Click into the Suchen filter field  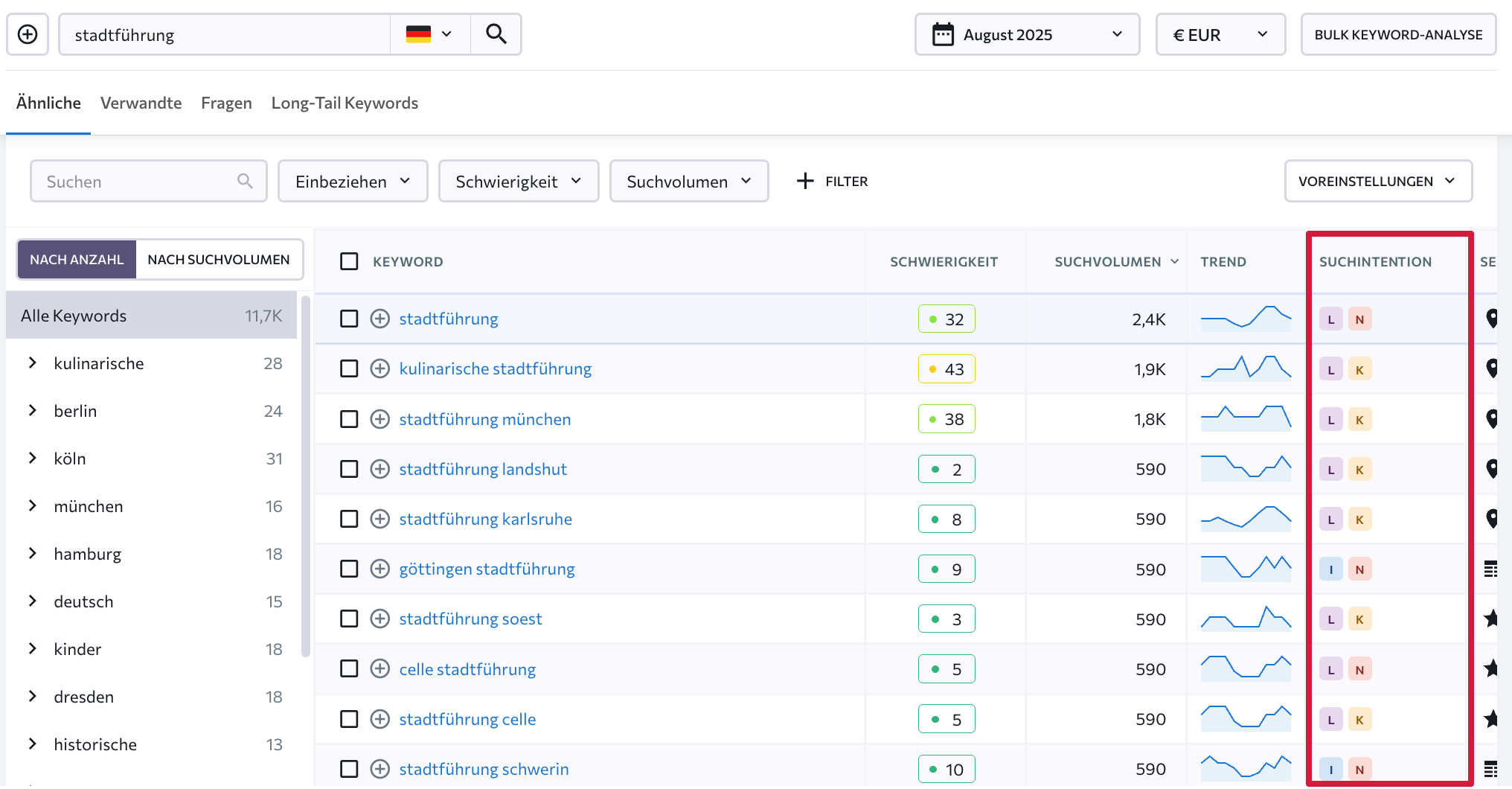pyautogui.click(x=149, y=181)
